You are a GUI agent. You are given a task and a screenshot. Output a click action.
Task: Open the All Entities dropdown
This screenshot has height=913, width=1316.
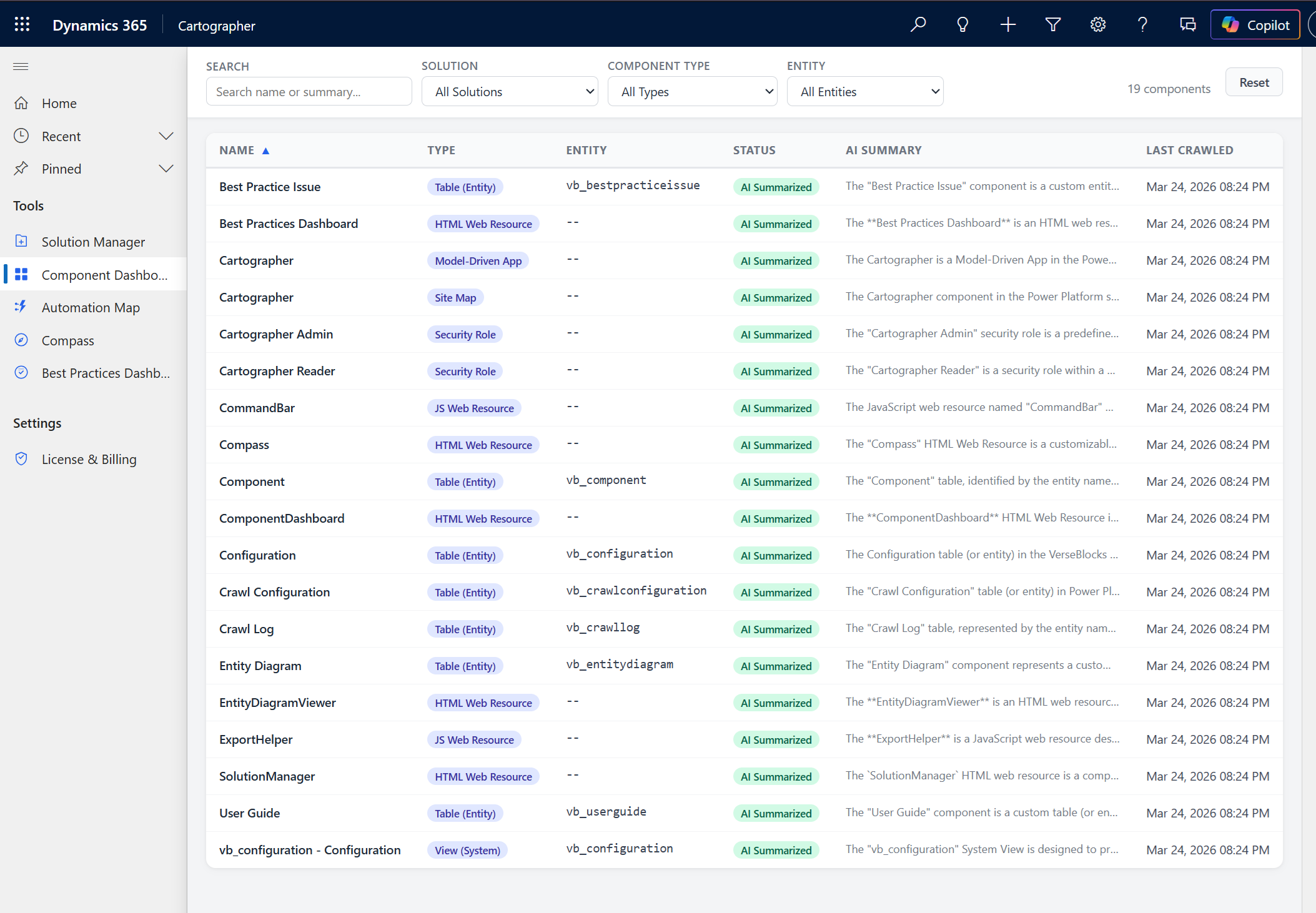tap(865, 92)
